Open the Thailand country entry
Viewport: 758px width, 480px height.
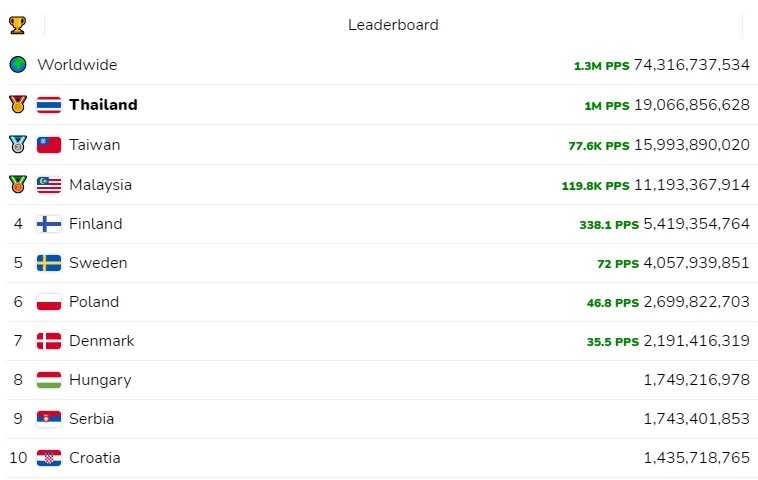pos(103,104)
